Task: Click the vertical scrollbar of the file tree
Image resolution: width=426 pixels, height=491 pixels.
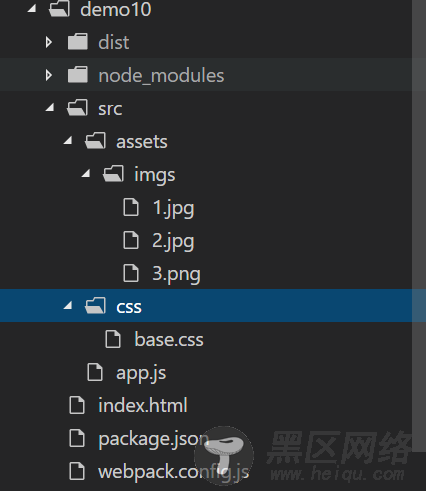Action: pos(419,227)
